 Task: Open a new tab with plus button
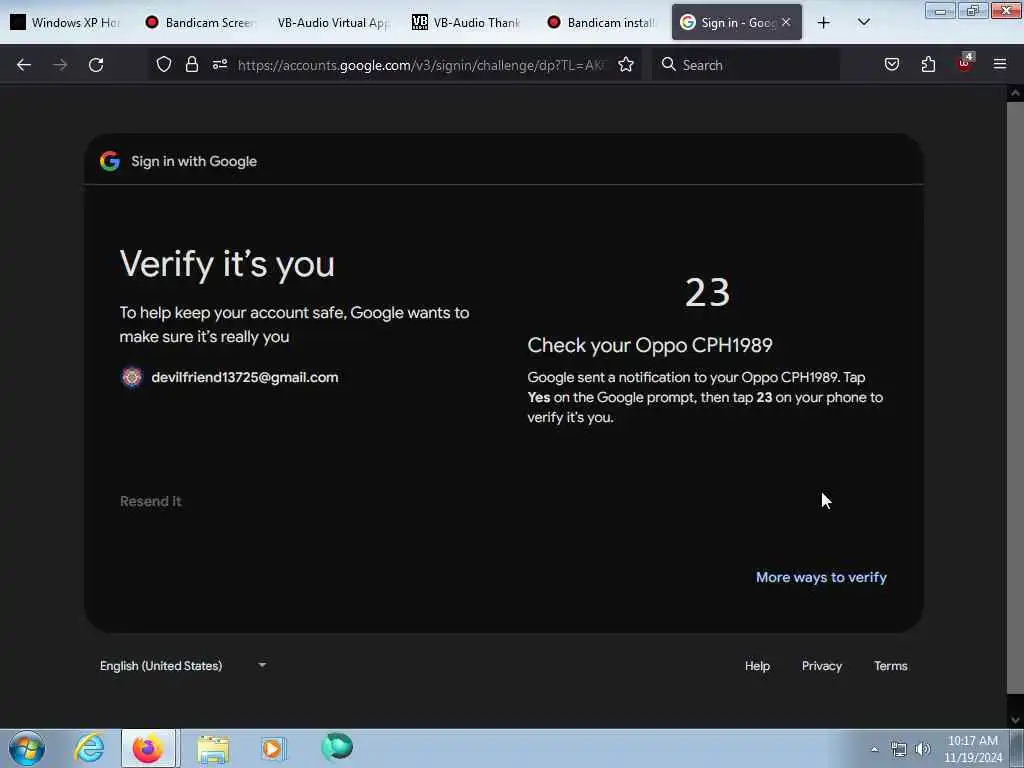[x=824, y=22]
